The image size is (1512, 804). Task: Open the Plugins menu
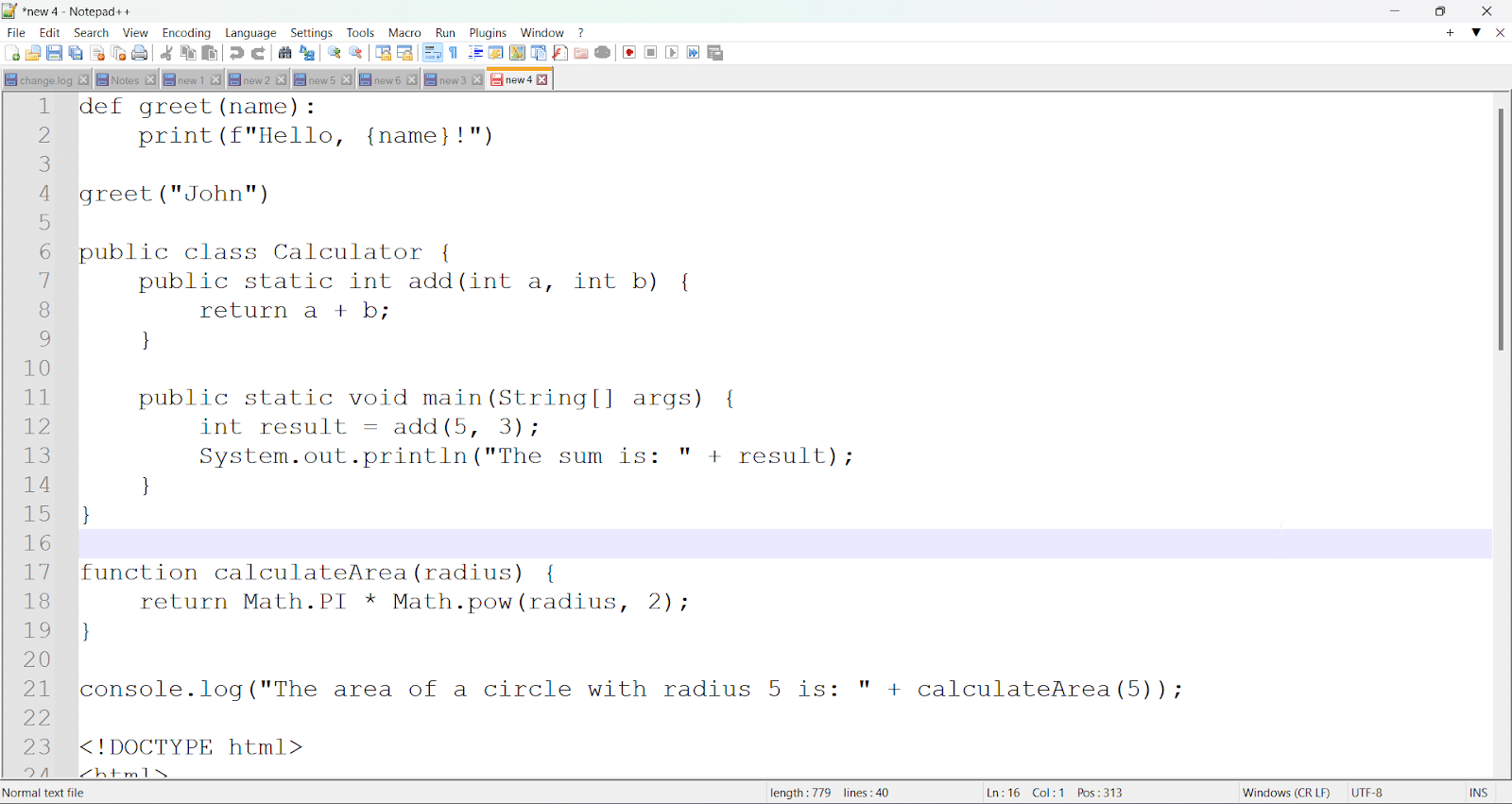489,32
